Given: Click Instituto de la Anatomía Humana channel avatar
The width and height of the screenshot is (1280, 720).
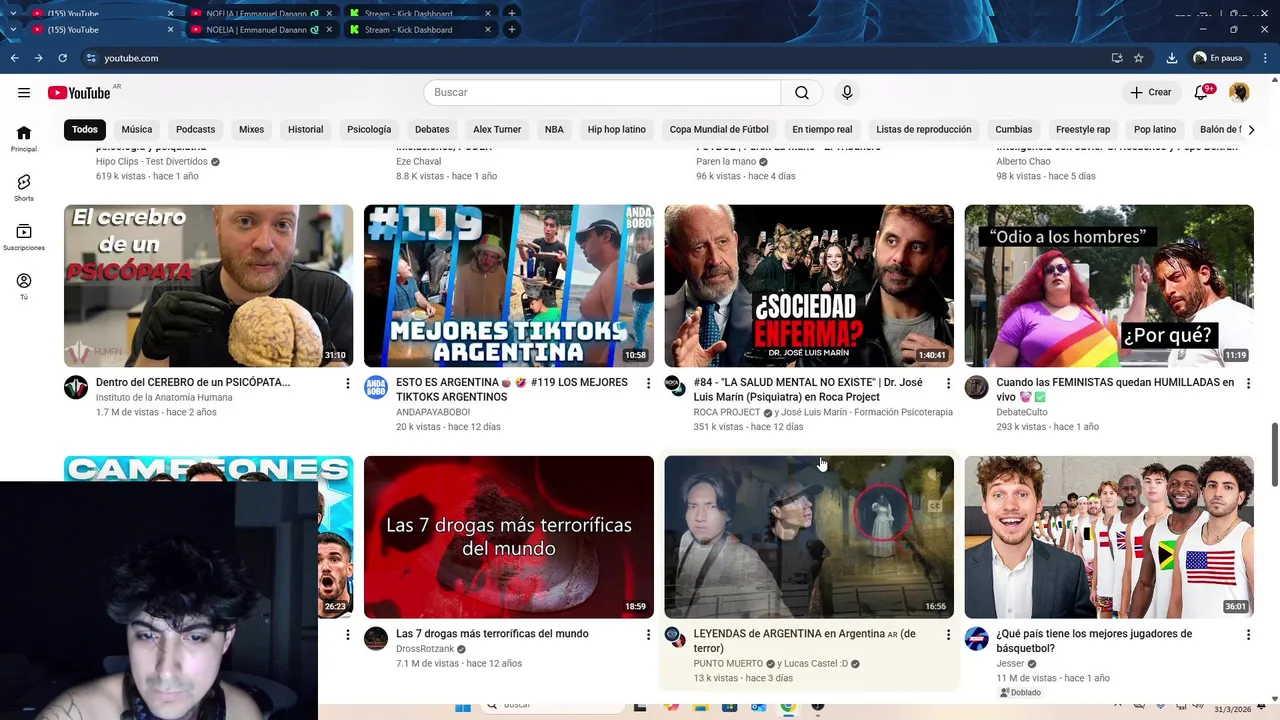Looking at the screenshot, I should click(76, 388).
